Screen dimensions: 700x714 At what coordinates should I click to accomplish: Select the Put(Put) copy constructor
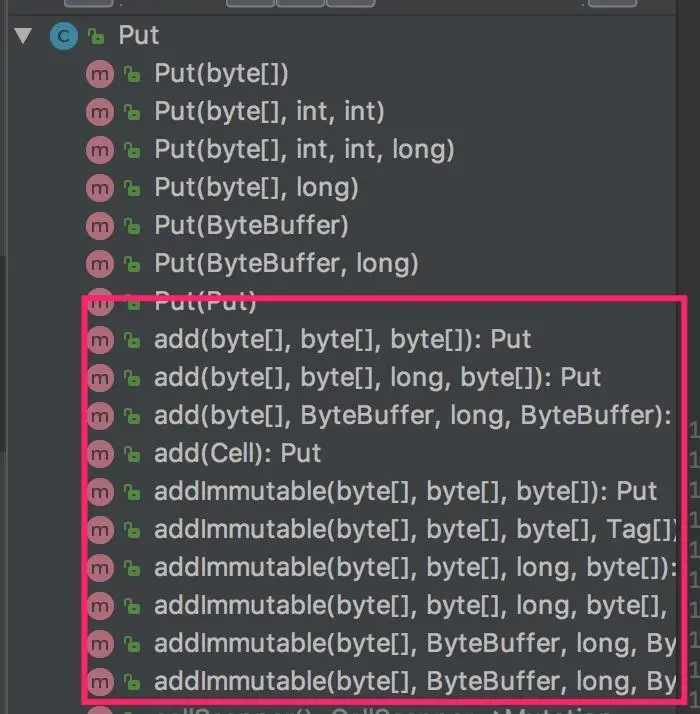coord(205,301)
